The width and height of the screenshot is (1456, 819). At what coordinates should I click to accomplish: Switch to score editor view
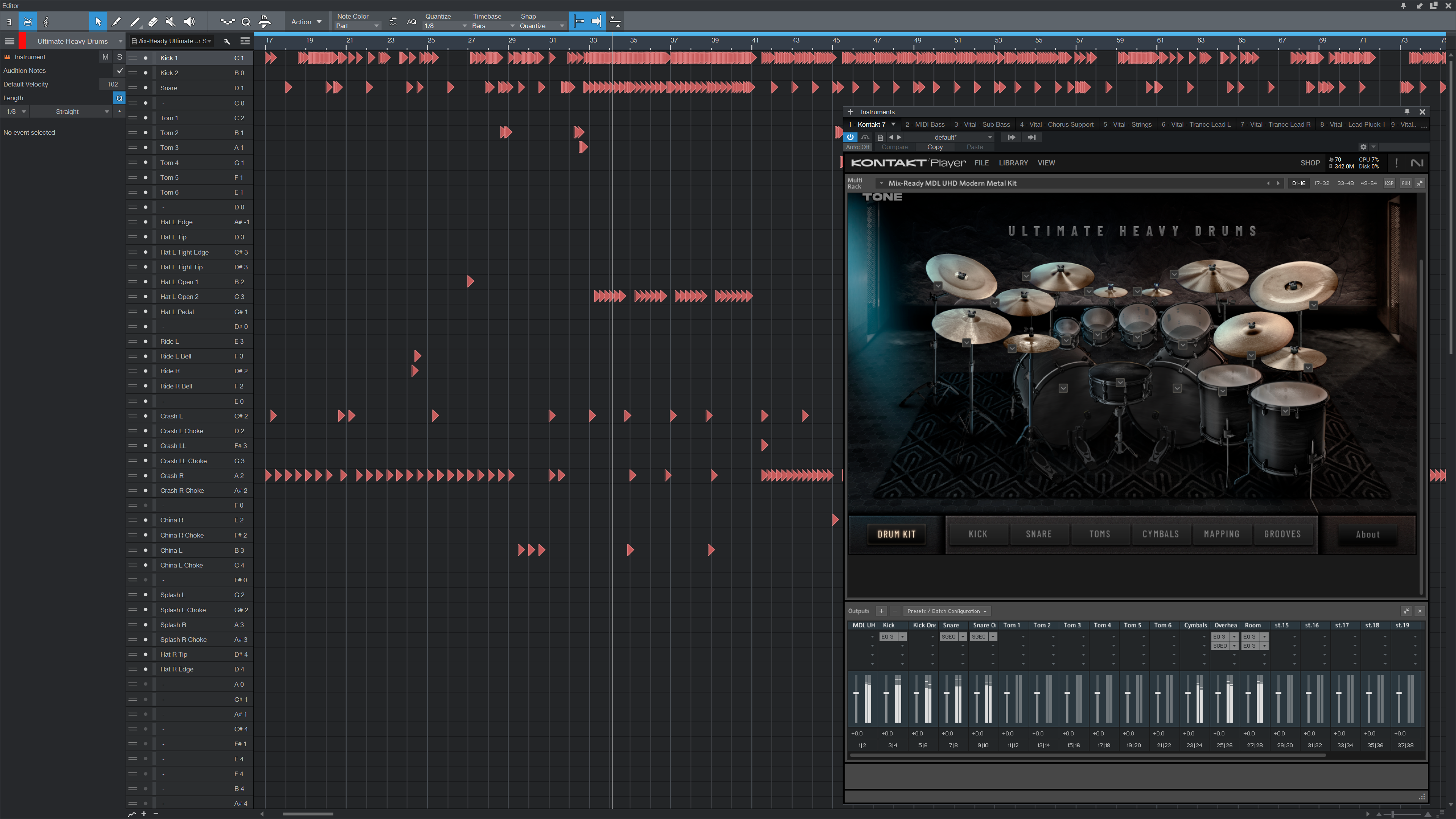46,22
